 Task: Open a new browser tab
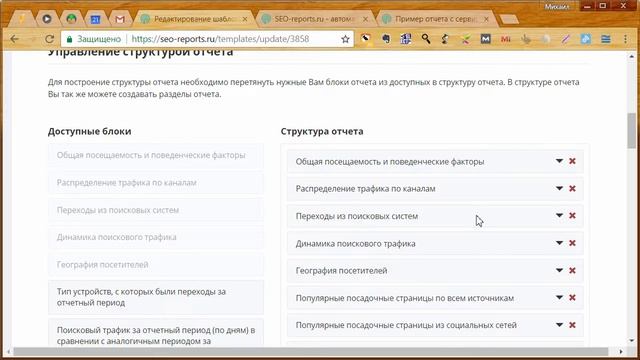coord(509,19)
